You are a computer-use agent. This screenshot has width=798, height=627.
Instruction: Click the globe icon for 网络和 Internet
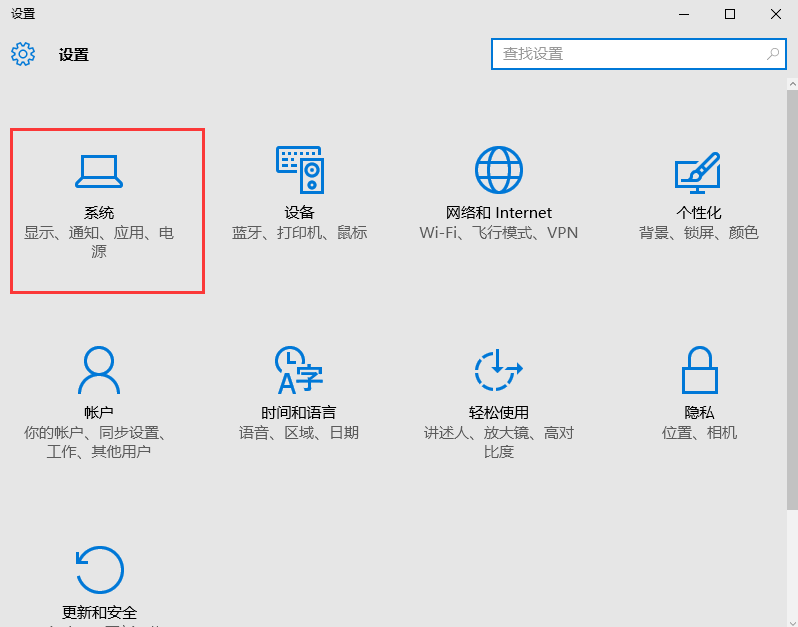click(498, 170)
